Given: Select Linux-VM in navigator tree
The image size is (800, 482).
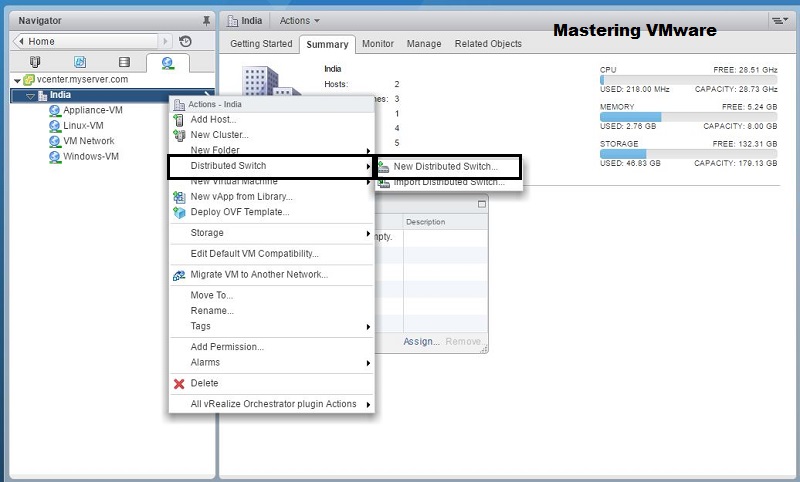Looking at the screenshot, I should 83,126.
